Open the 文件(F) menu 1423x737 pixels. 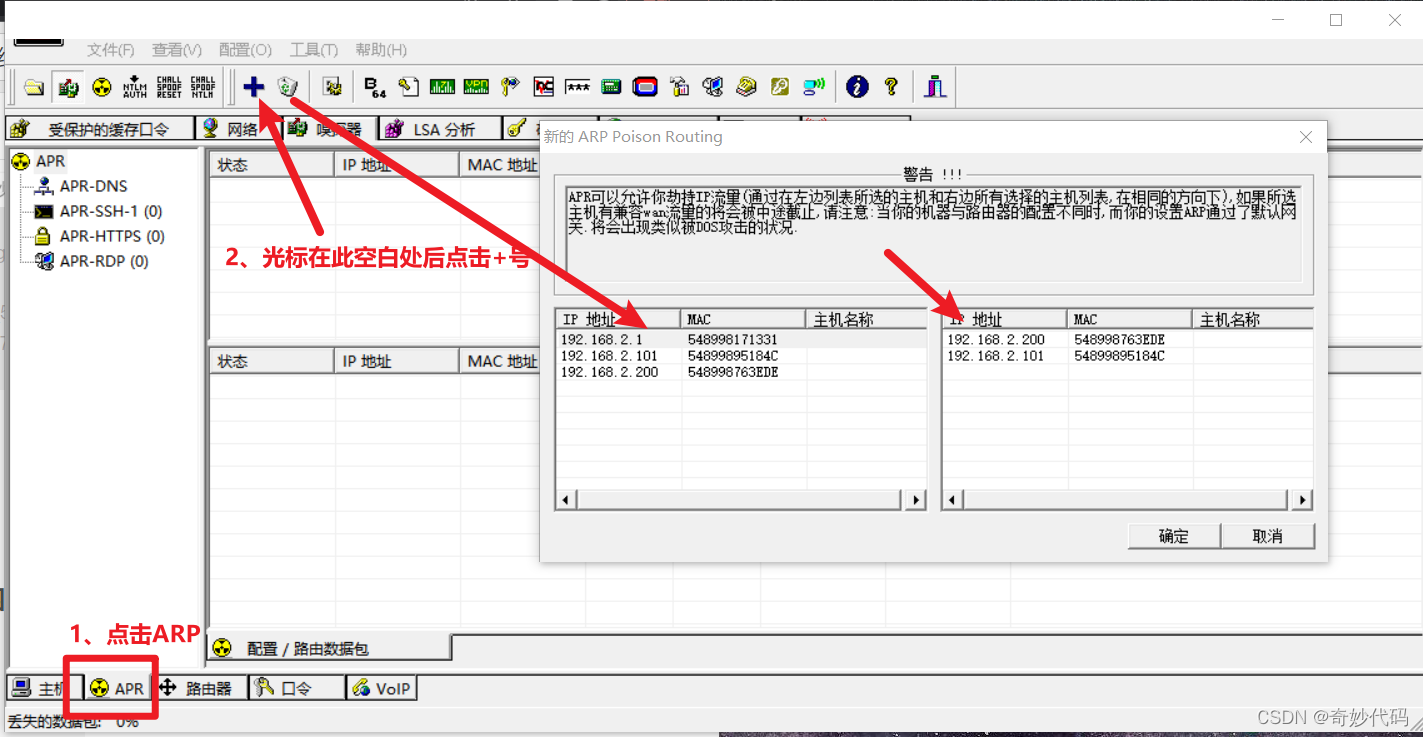[111, 50]
